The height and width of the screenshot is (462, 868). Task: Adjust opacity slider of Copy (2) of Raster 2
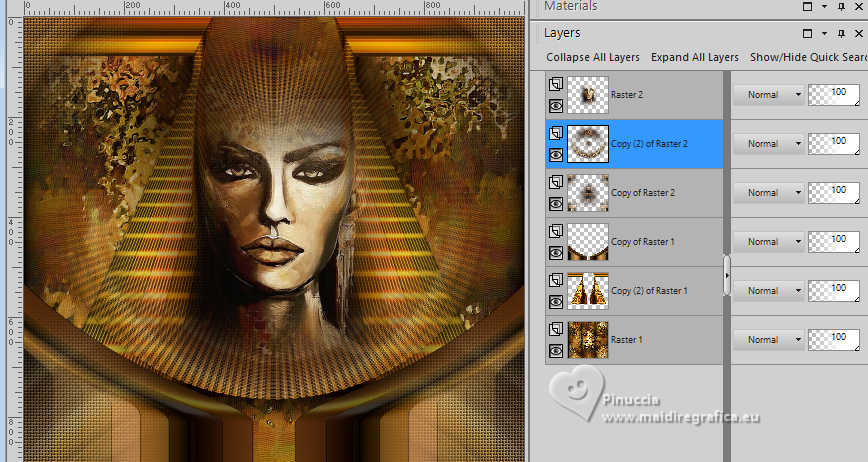click(x=834, y=144)
